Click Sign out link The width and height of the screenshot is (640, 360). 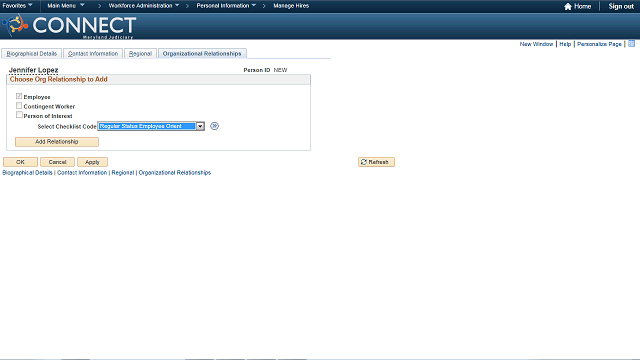click(x=621, y=6)
